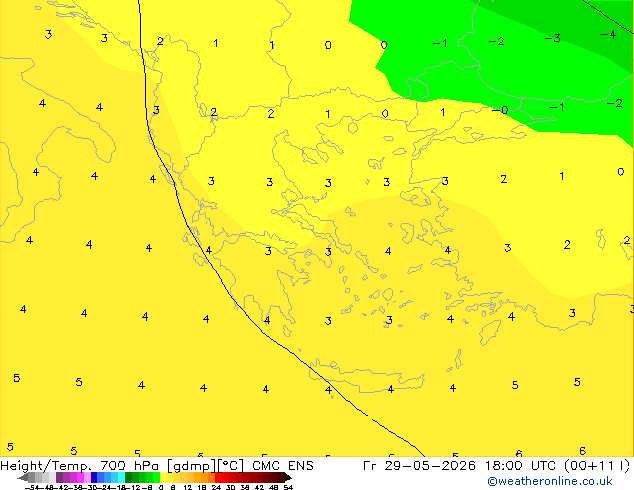The image size is (634, 490).
Task: Click the grey left arrow tip of legend
Action: click(21, 478)
